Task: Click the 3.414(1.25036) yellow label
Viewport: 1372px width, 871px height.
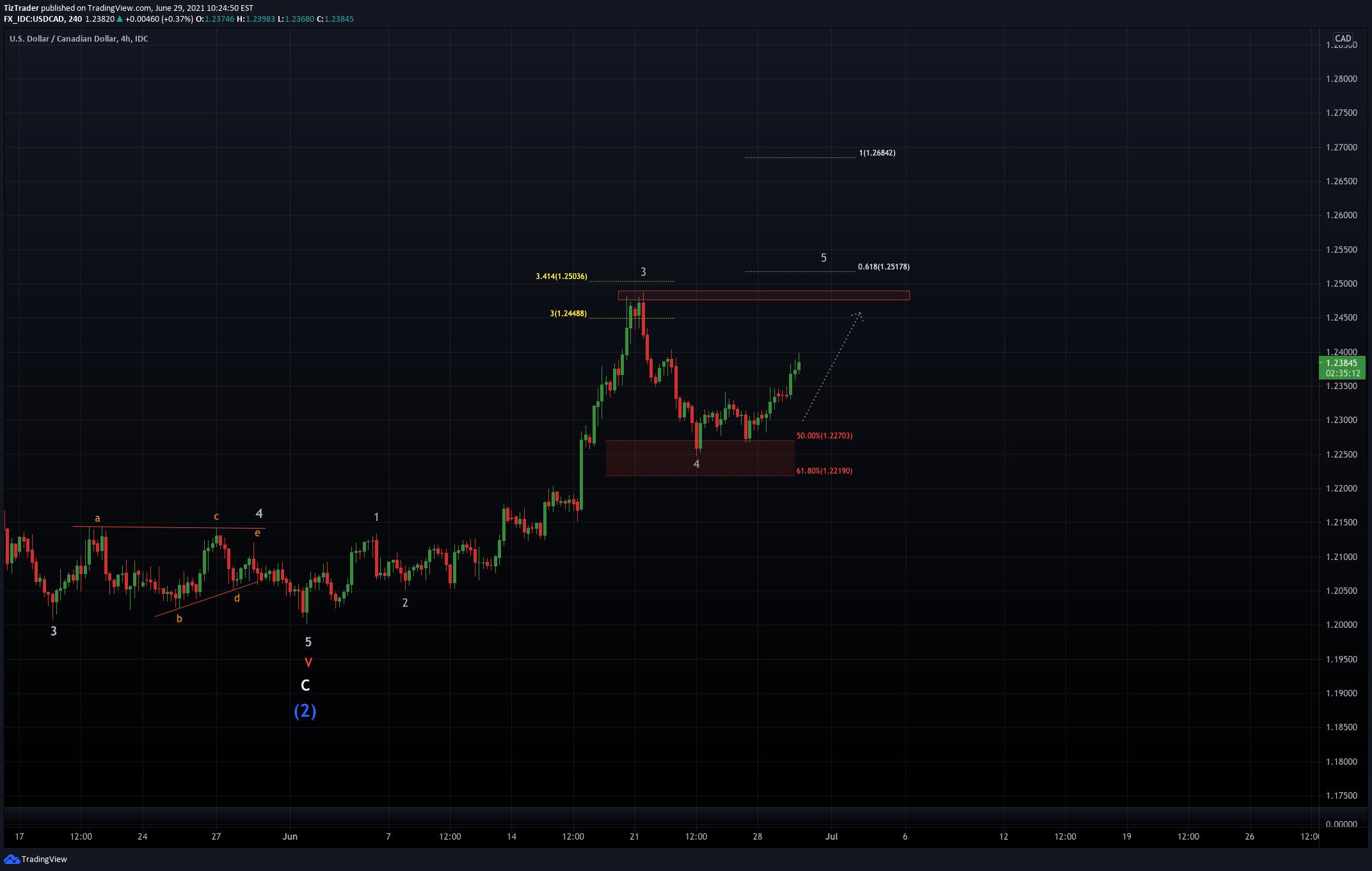Action: pyautogui.click(x=561, y=276)
